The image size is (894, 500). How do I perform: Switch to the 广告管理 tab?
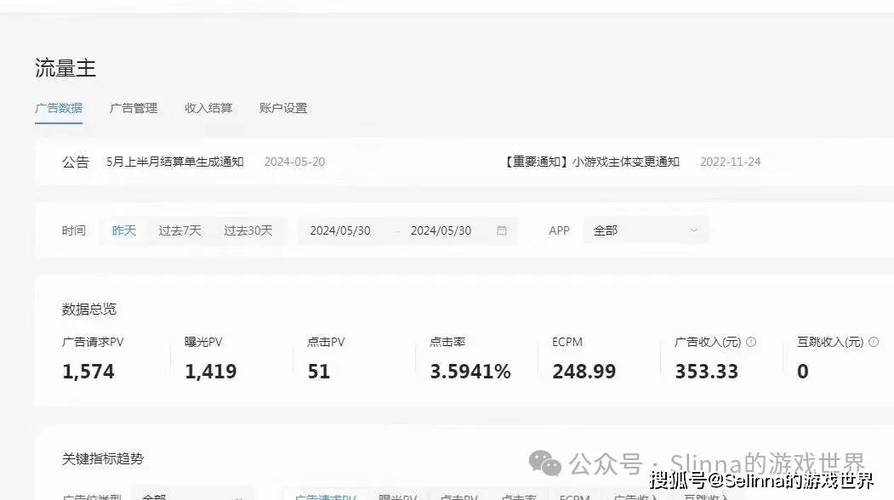[133, 108]
